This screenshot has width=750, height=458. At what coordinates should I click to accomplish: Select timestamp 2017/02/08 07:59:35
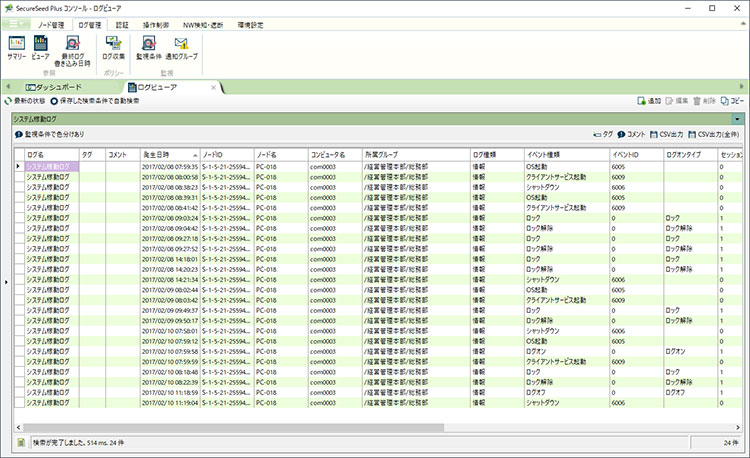170,167
